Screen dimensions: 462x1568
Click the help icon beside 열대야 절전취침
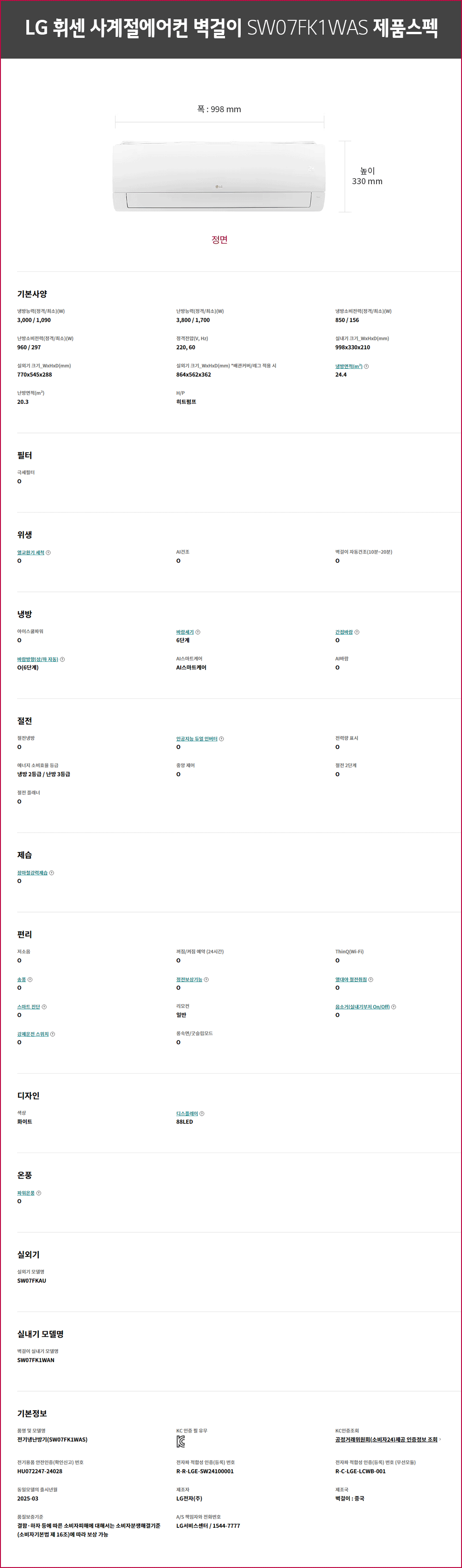pyautogui.click(x=371, y=979)
